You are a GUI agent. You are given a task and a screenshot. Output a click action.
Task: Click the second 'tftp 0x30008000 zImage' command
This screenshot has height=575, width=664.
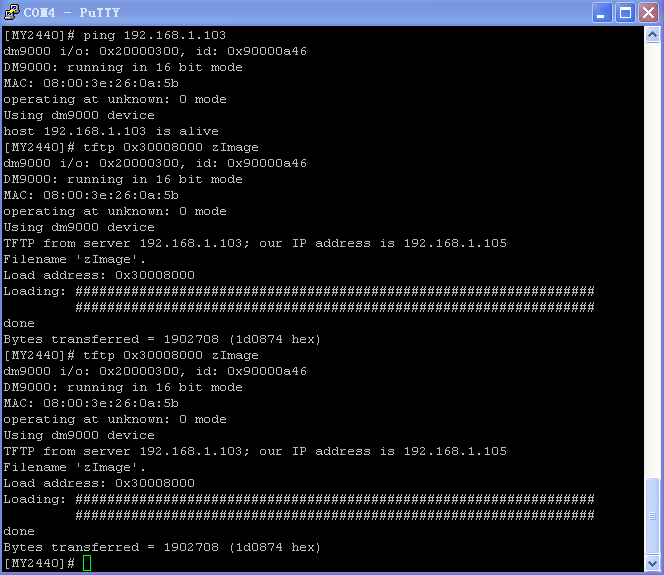171,355
